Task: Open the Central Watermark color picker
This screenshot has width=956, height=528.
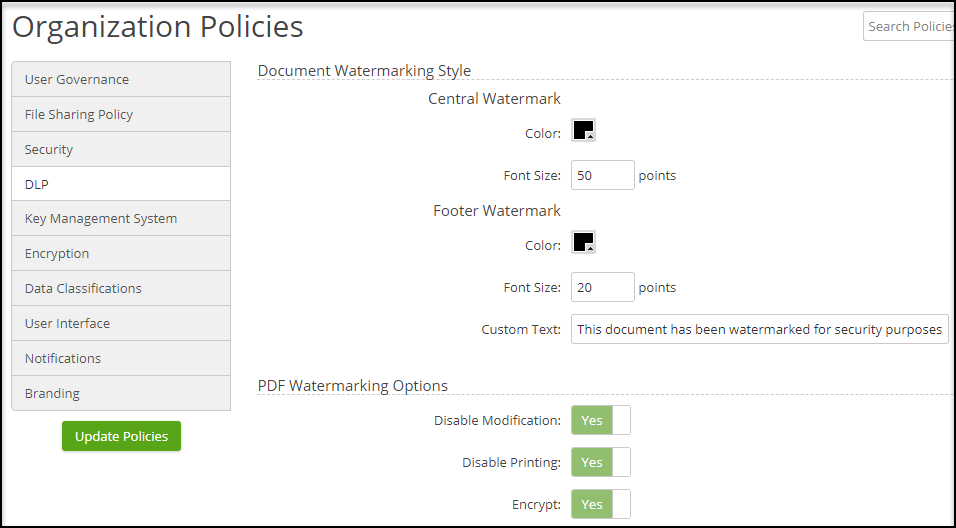Action: tap(583, 132)
